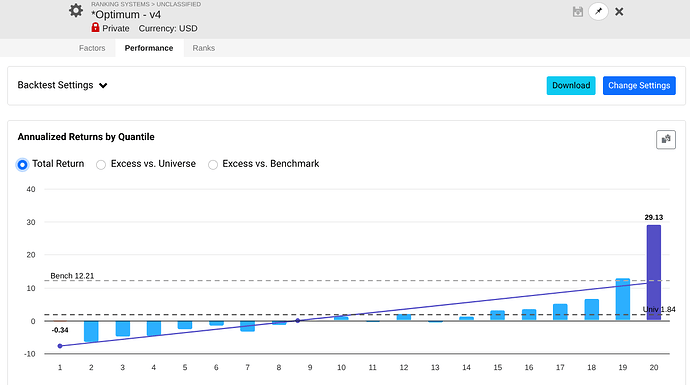This screenshot has height=385, width=690.
Task: Close the panel with the X icon
Action: [x=619, y=12]
